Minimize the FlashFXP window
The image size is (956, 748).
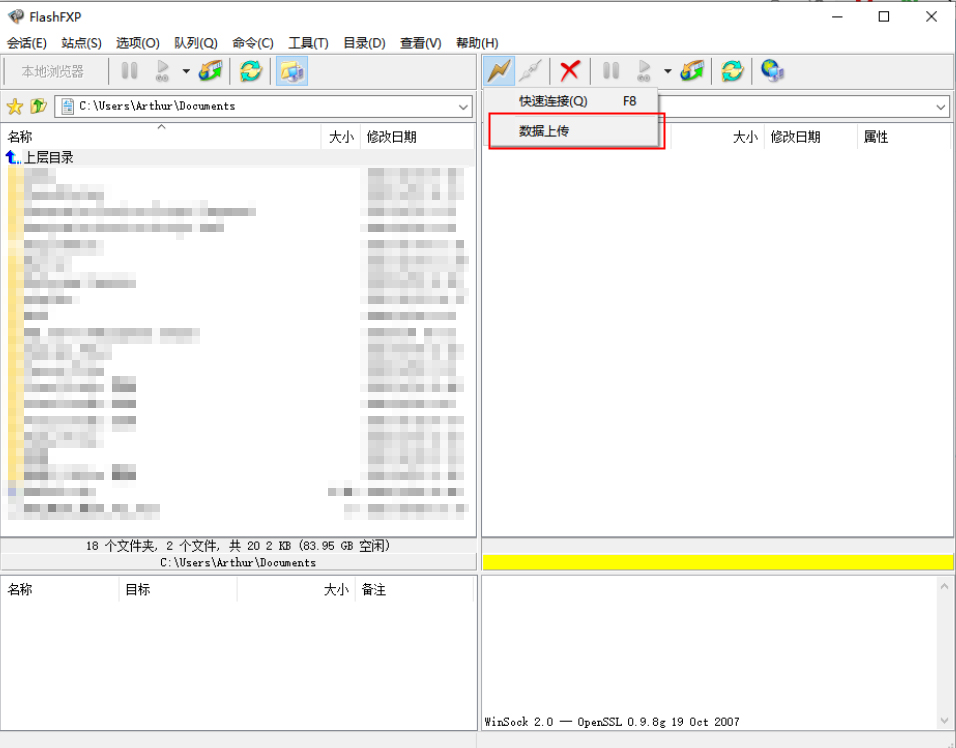pos(837,16)
